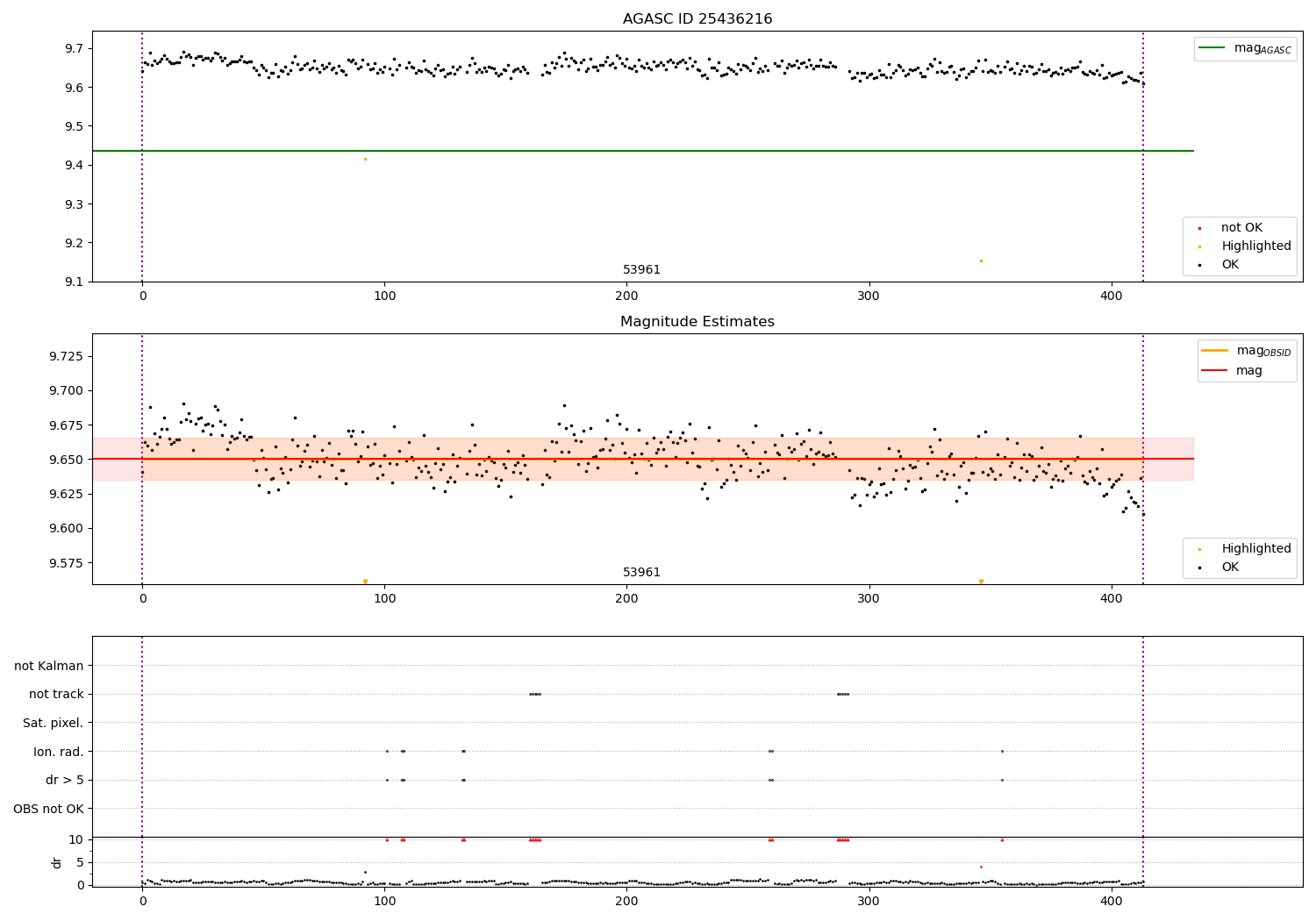
Task: Click the "not Kalman" row label
Action: coord(49,666)
